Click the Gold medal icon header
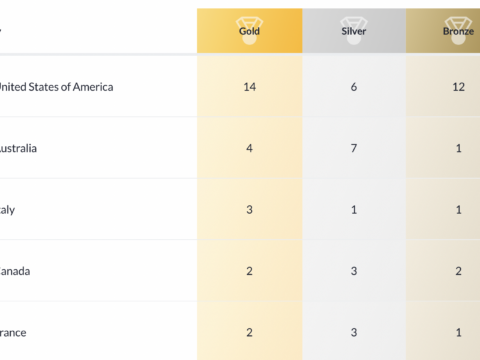The image size is (480, 360). [249, 31]
